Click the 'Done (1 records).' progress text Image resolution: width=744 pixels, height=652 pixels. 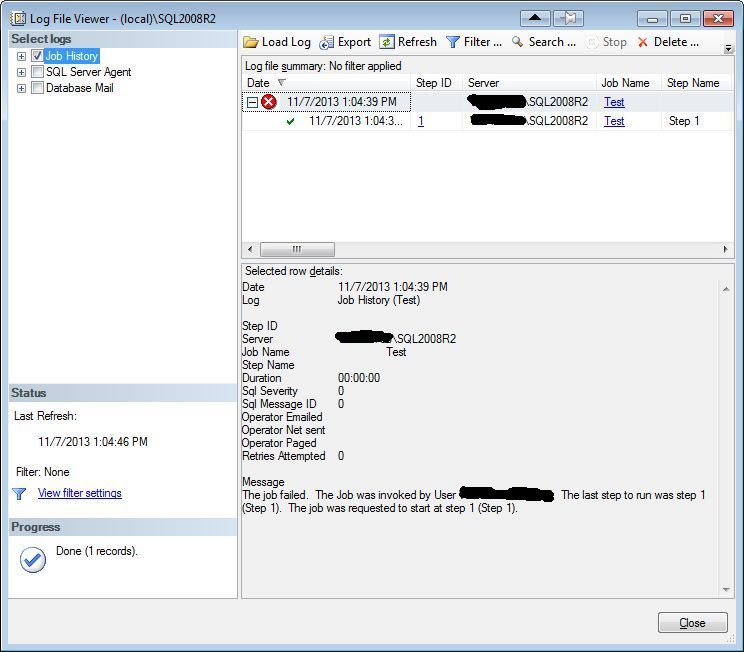[x=97, y=551]
